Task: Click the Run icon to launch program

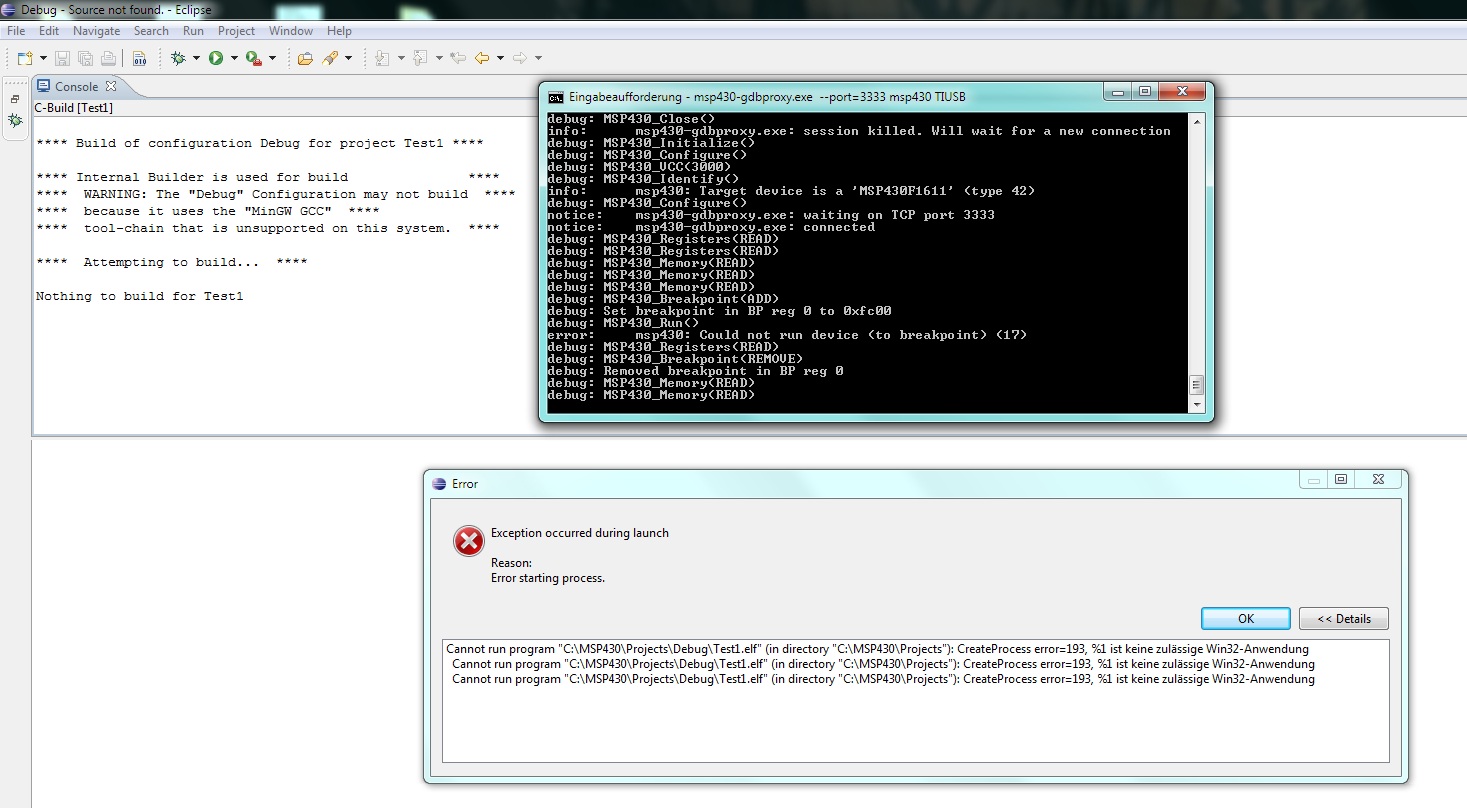Action: 216,57
